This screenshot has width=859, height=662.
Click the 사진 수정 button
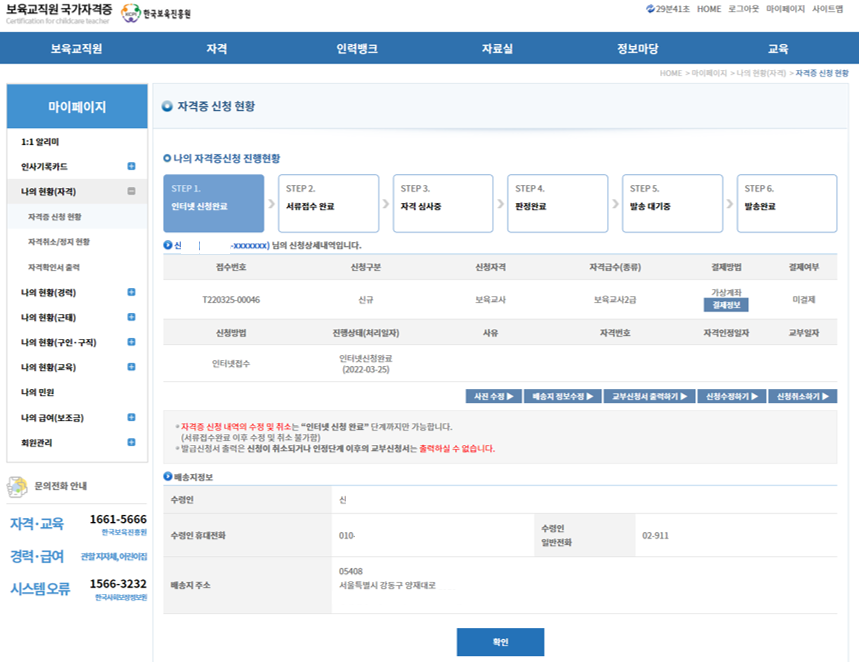pyautogui.click(x=493, y=397)
